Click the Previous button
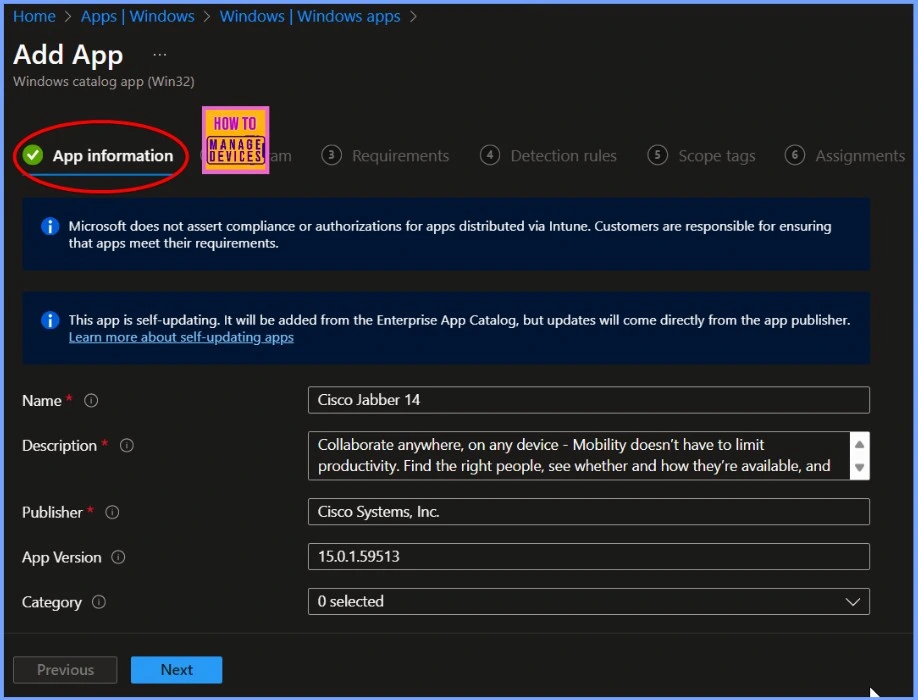 [65, 670]
